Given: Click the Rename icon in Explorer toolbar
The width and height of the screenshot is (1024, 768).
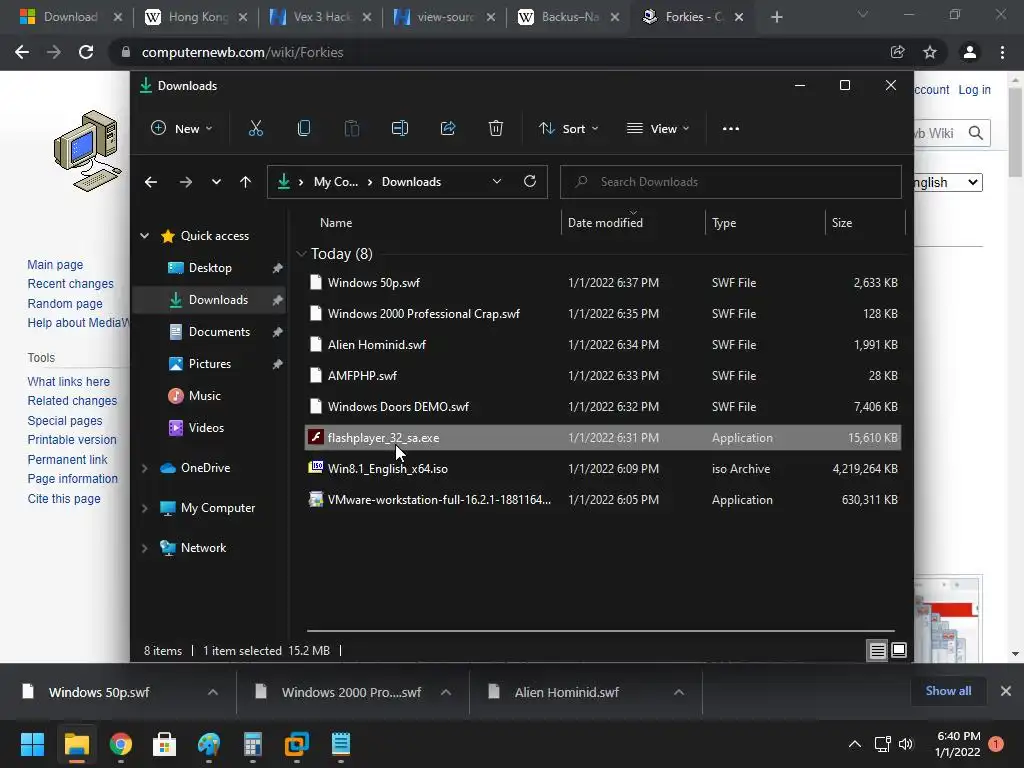Looking at the screenshot, I should [x=400, y=129].
